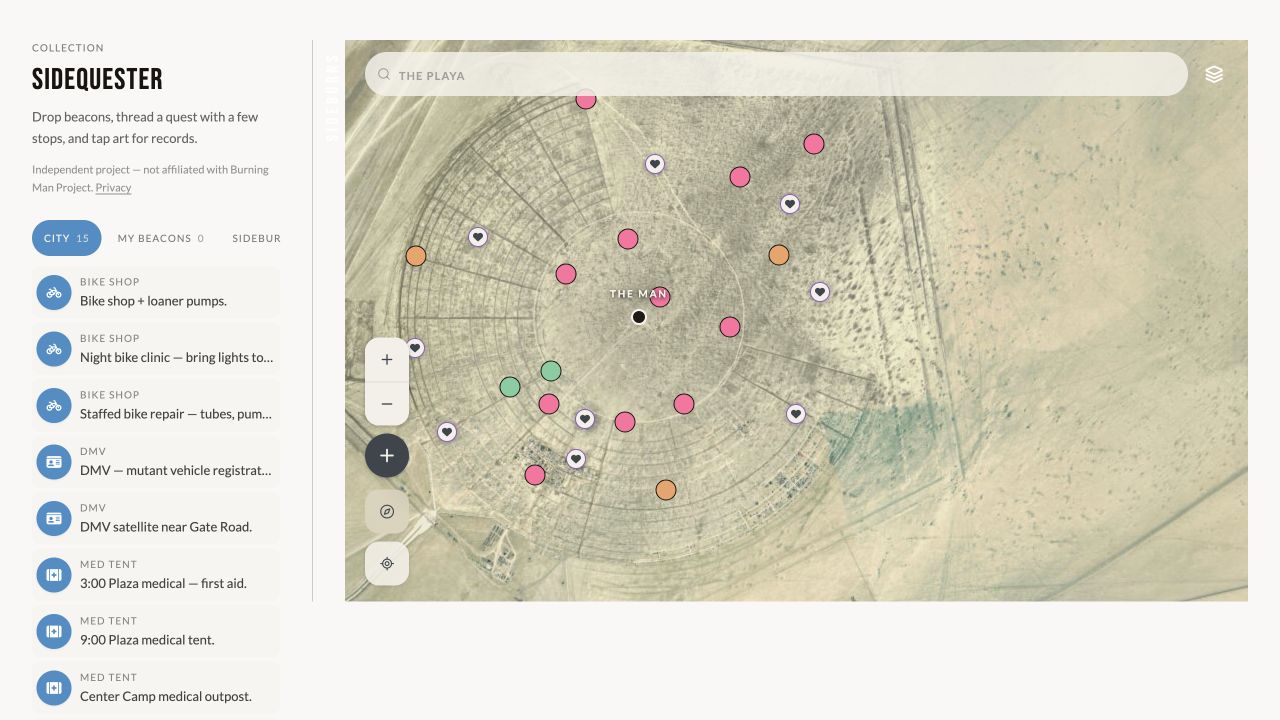Open Night bike clinic list entry
Image resolution: width=1280 pixels, height=720 pixels.
pyautogui.click(x=156, y=349)
